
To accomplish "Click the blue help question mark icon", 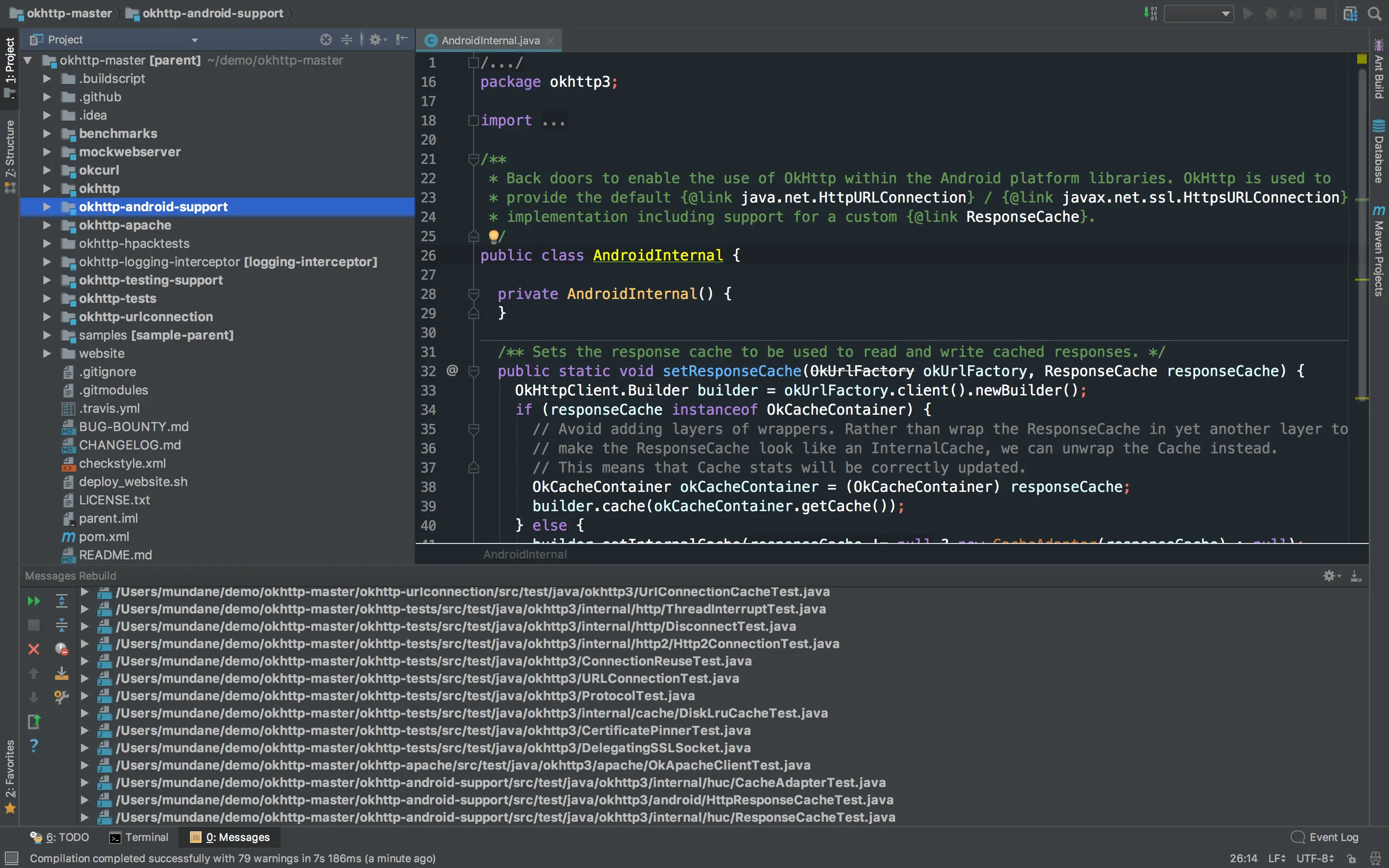I will pos(34,745).
